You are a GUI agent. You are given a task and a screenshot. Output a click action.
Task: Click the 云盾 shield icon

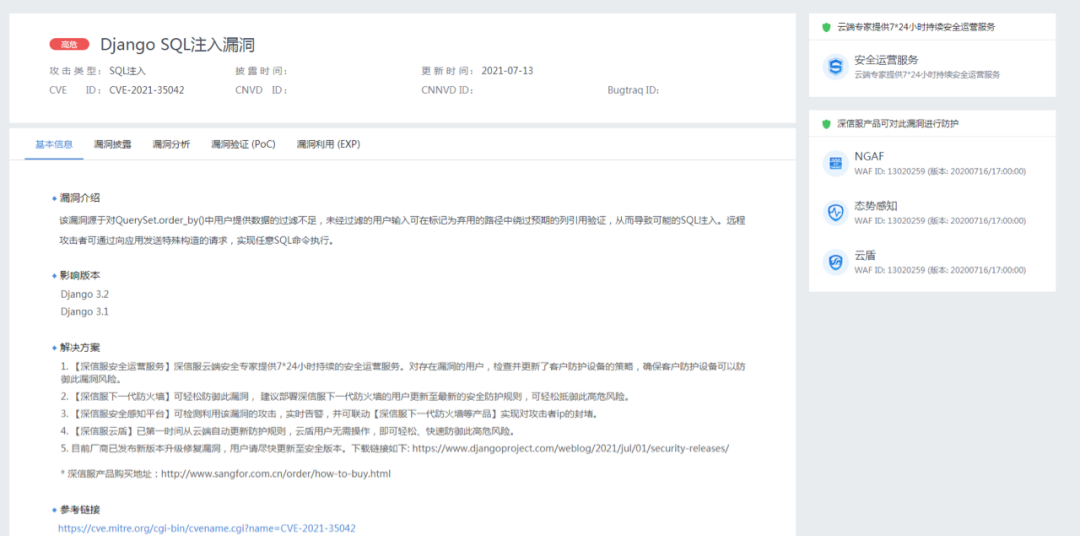click(835, 262)
